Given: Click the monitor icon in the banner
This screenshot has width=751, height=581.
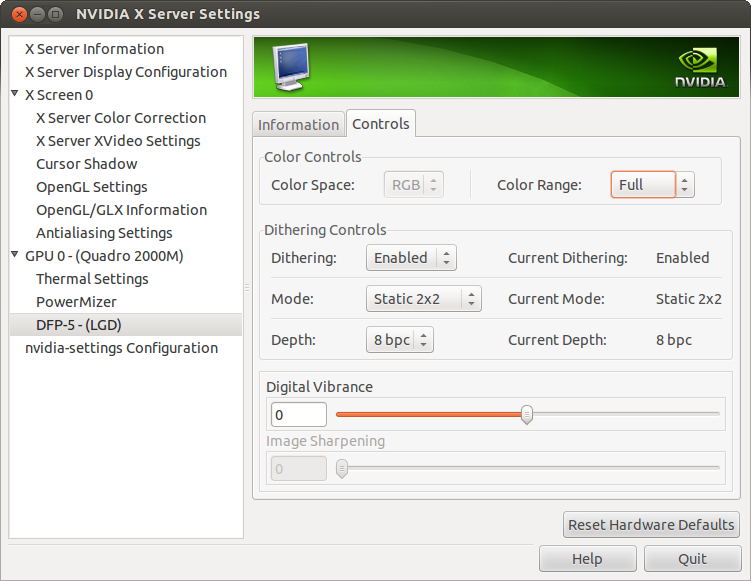Looking at the screenshot, I should pyautogui.click(x=291, y=67).
